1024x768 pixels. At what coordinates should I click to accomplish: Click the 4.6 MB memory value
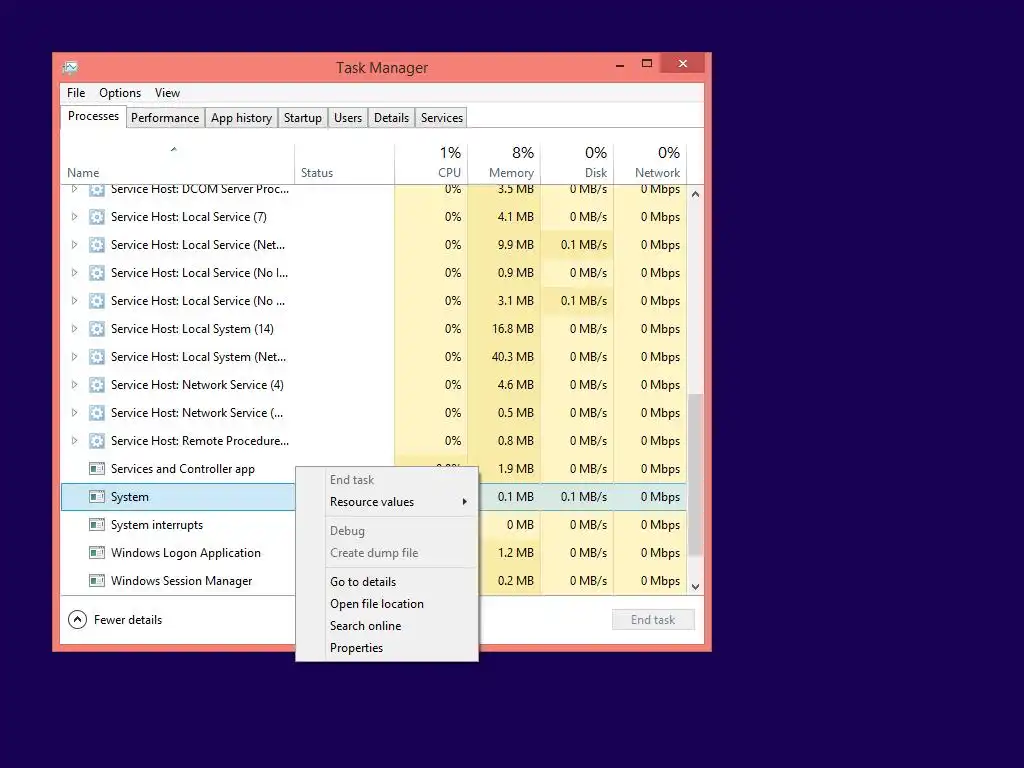tap(515, 385)
